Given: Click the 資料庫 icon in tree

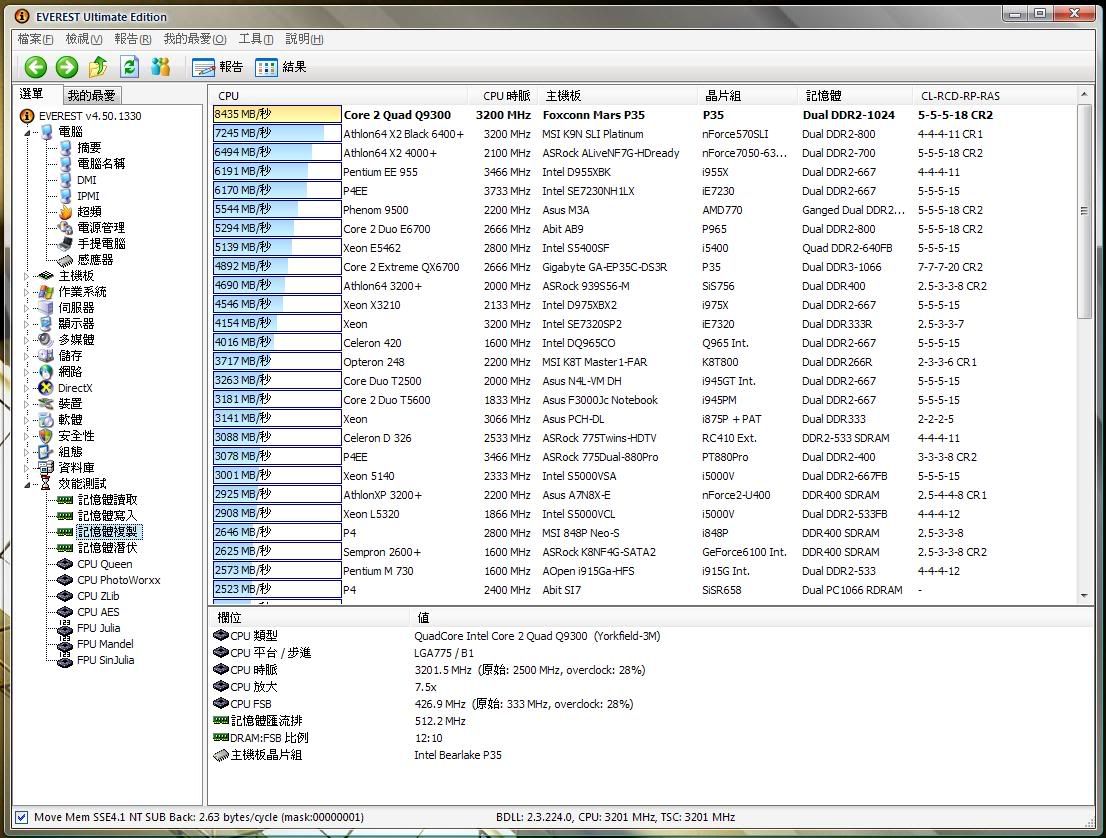Looking at the screenshot, I should 46,468.
